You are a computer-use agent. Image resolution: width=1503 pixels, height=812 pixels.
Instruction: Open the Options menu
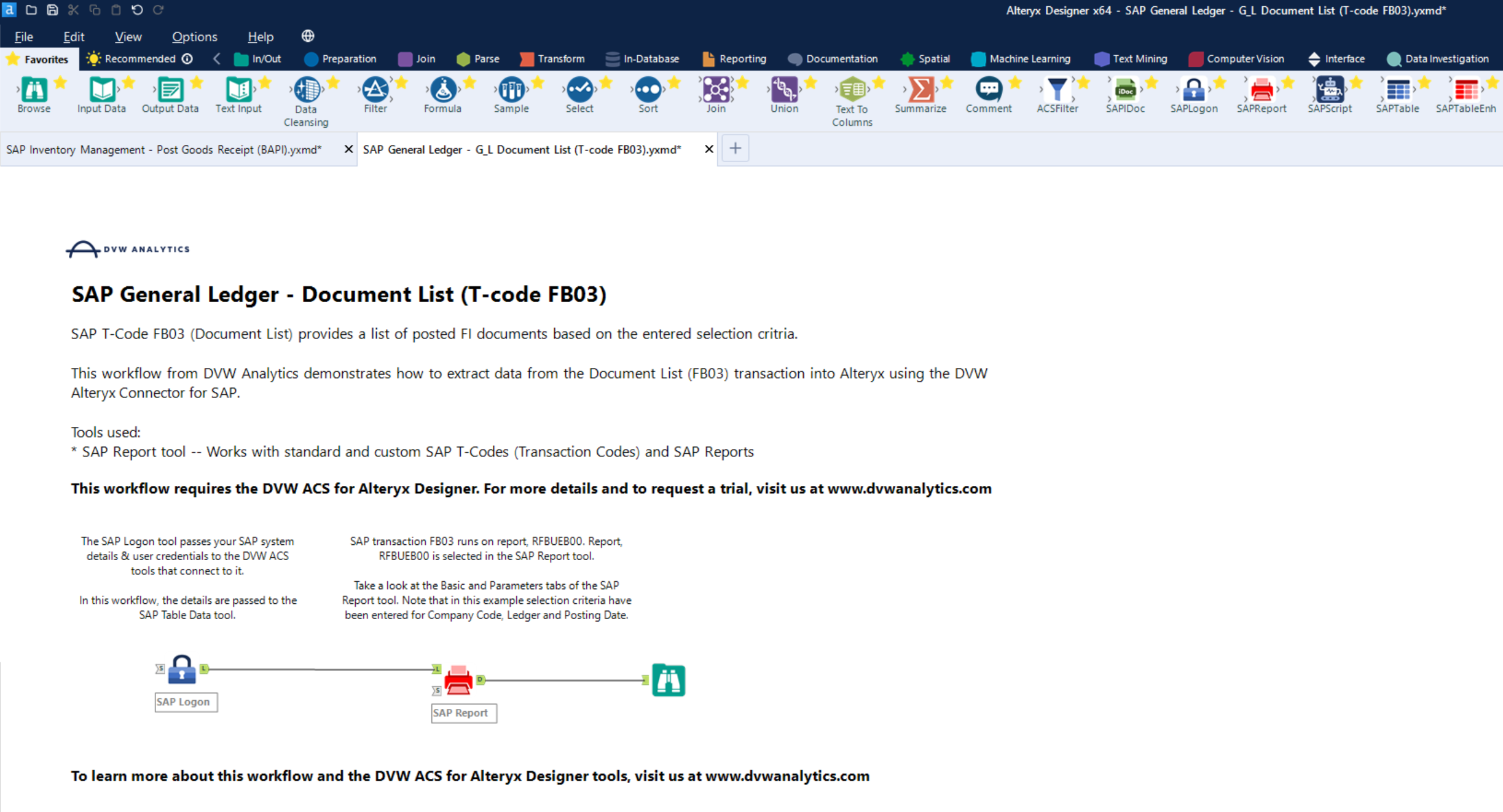(194, 36)
